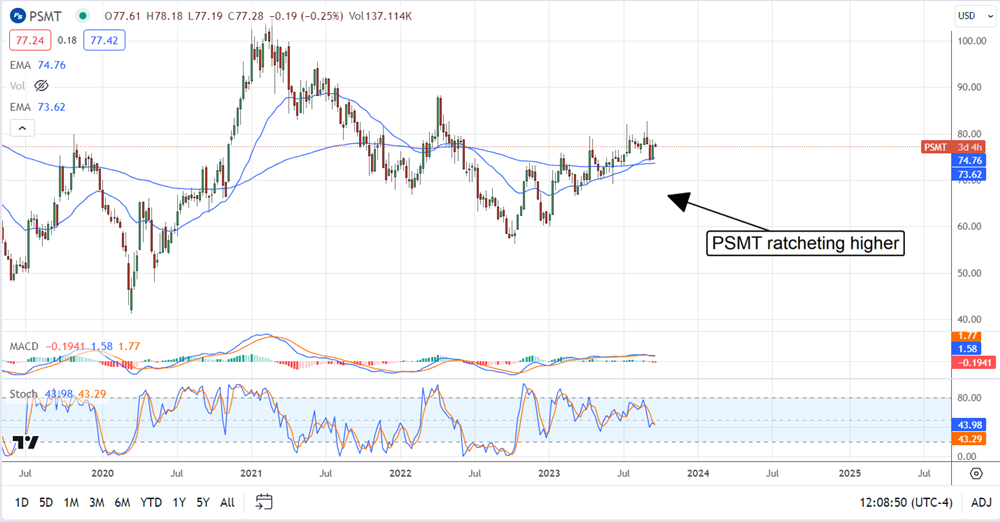Toggle volume visibility eye icon

[41, 86]
